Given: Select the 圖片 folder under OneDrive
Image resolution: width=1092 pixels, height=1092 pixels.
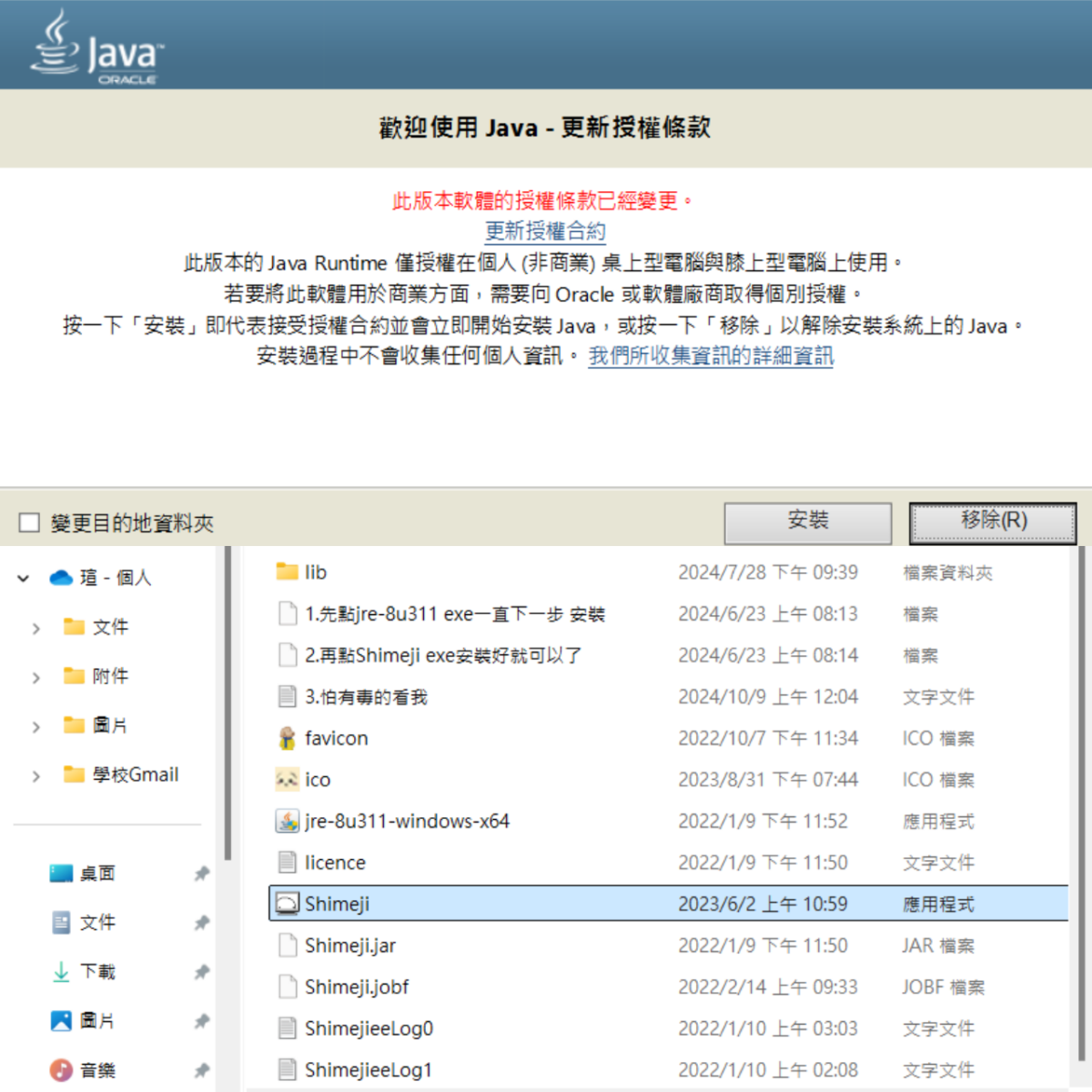Looking at the screenshot, I should click(x=109, y=725).
